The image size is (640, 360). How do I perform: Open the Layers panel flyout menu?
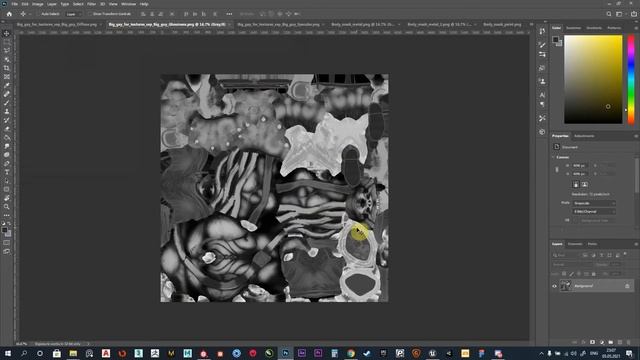pyautogui.click(x=636, y=244)
